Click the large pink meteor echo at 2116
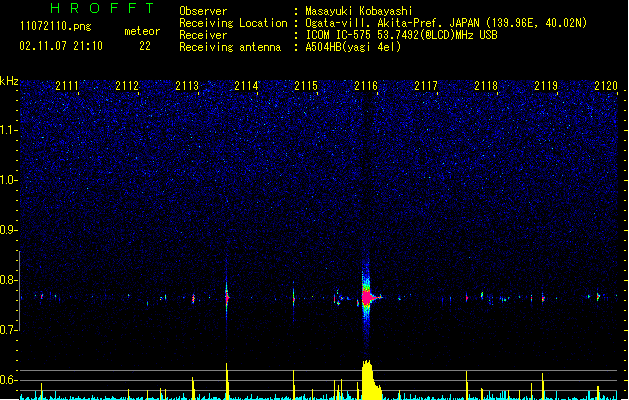 pyautogui.click(x=367, y=297)
